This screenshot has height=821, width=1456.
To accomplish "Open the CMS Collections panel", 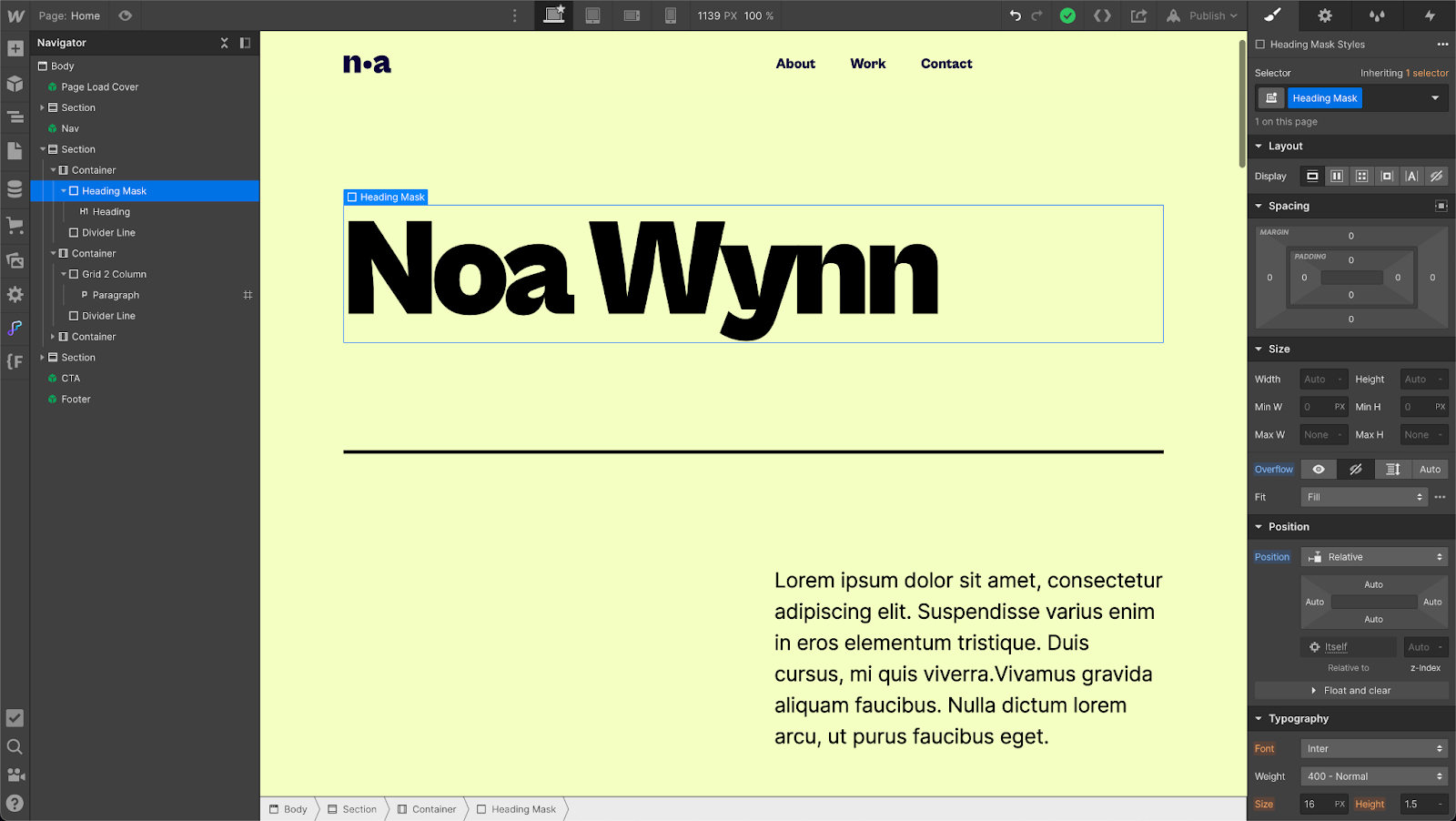I will click(x=15, y=190).
